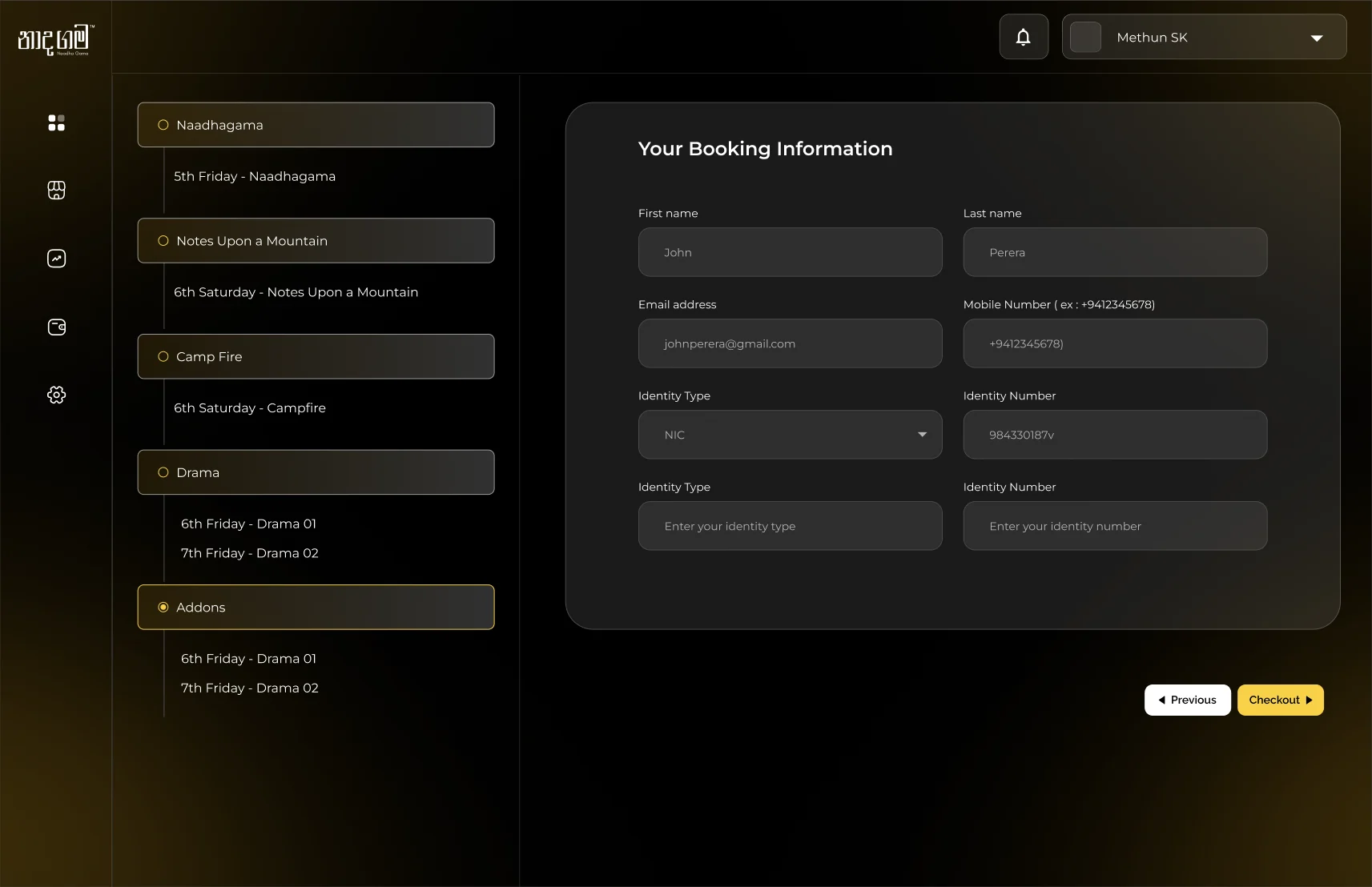Click 6th Friday - Drama 01 under Drama
1372x887 pixels.
(248, 524)
